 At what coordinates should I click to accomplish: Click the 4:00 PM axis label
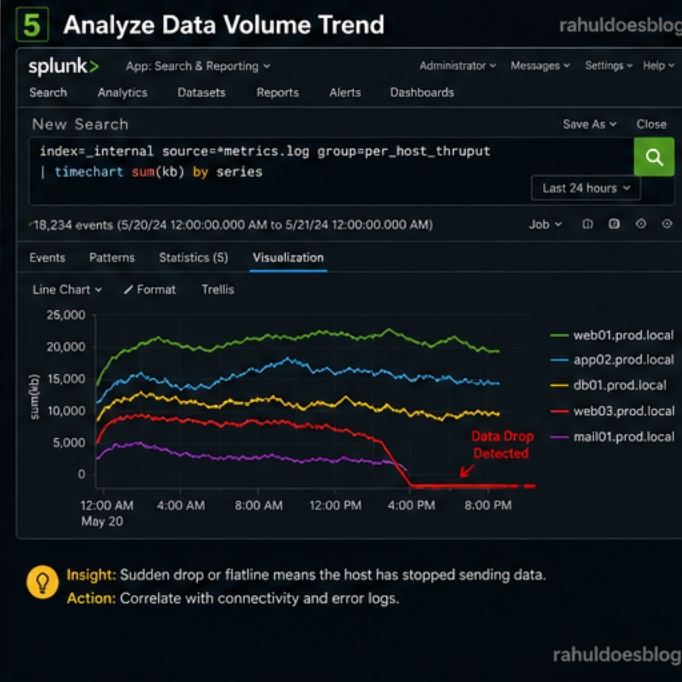point(411,505)
